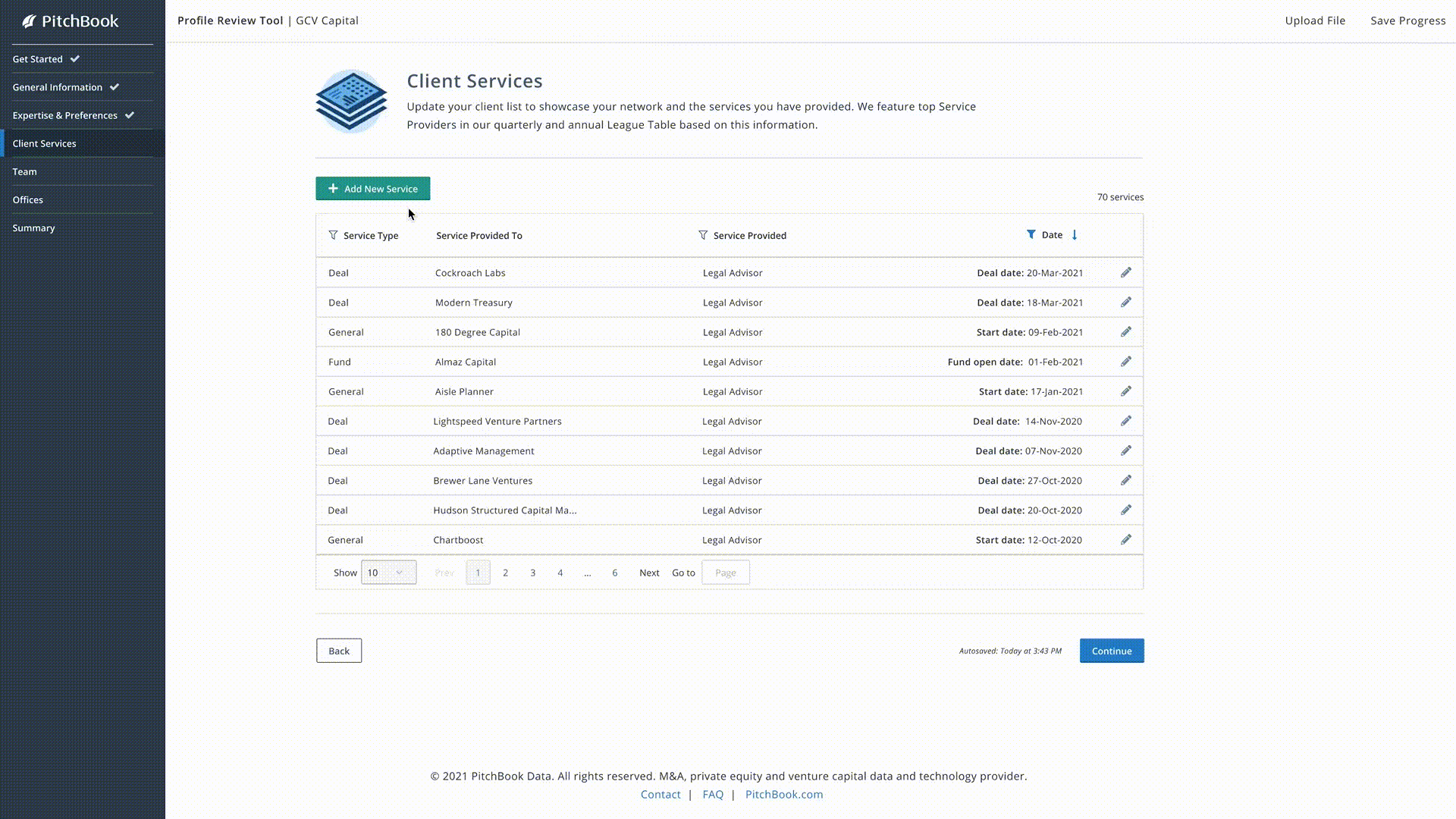Edit the Aisle Planner service row

(x=1126, y=391)
